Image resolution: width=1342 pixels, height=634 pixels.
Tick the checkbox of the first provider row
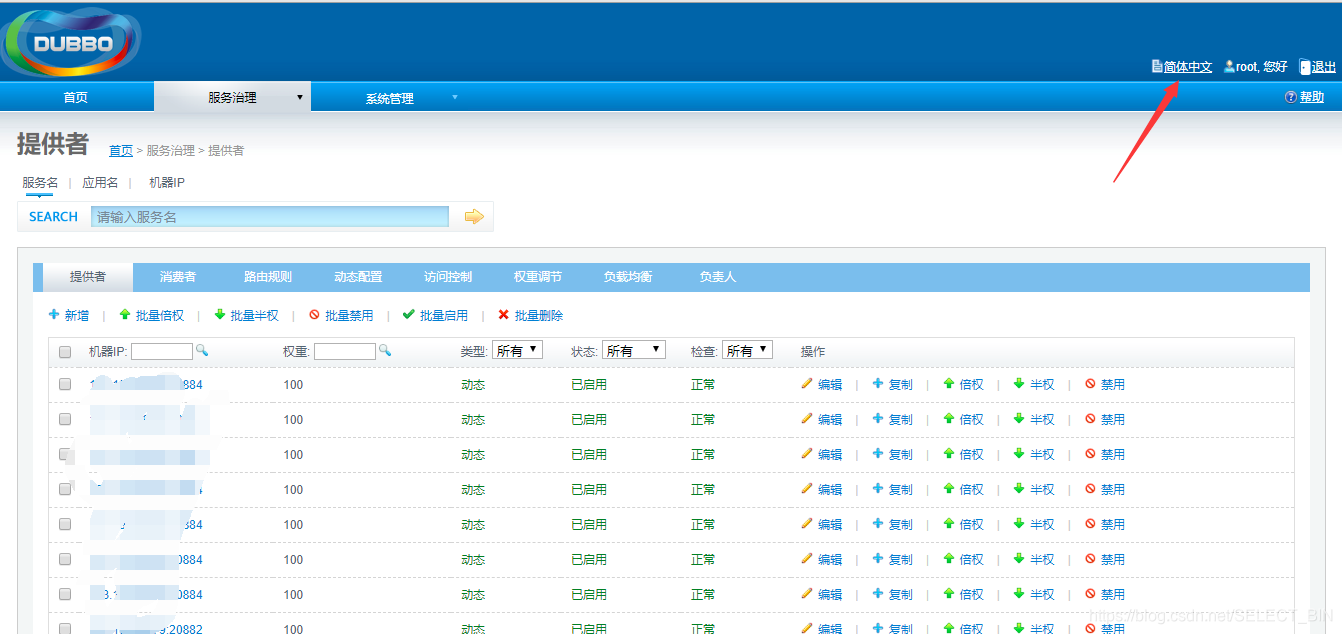pos(65,384)
